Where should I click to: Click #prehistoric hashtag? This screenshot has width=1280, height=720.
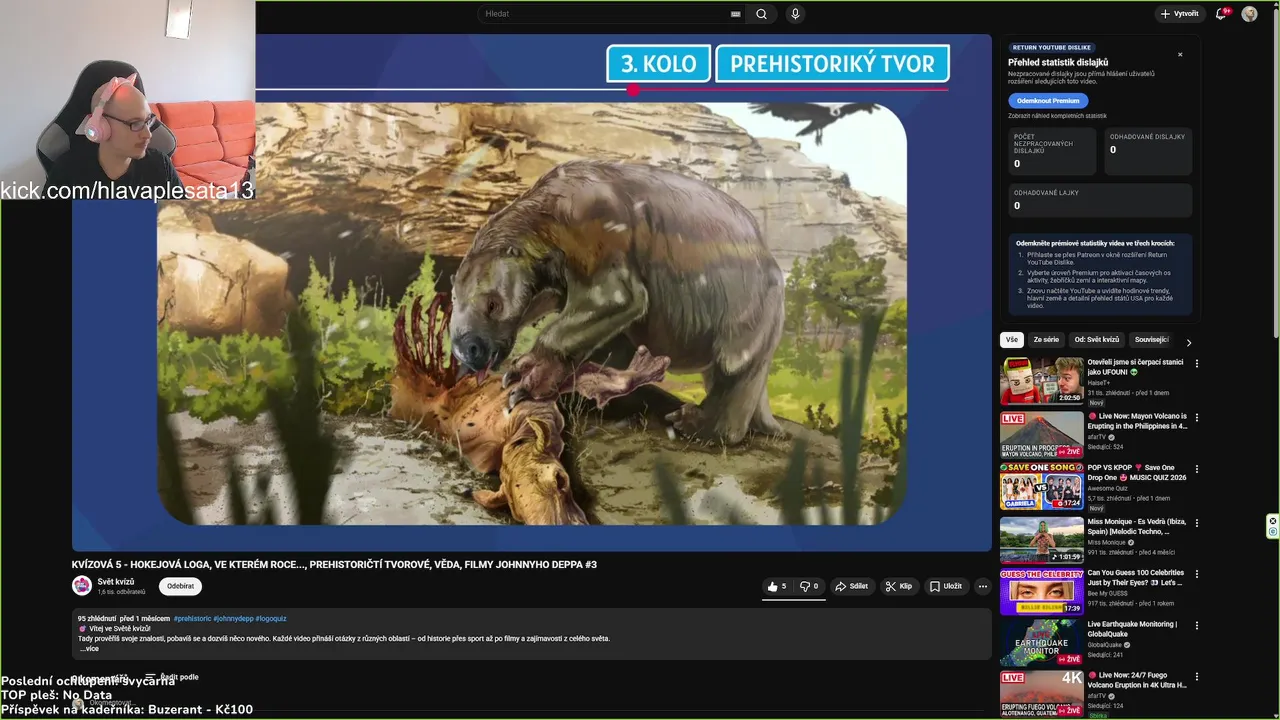(x=192, y=619)
